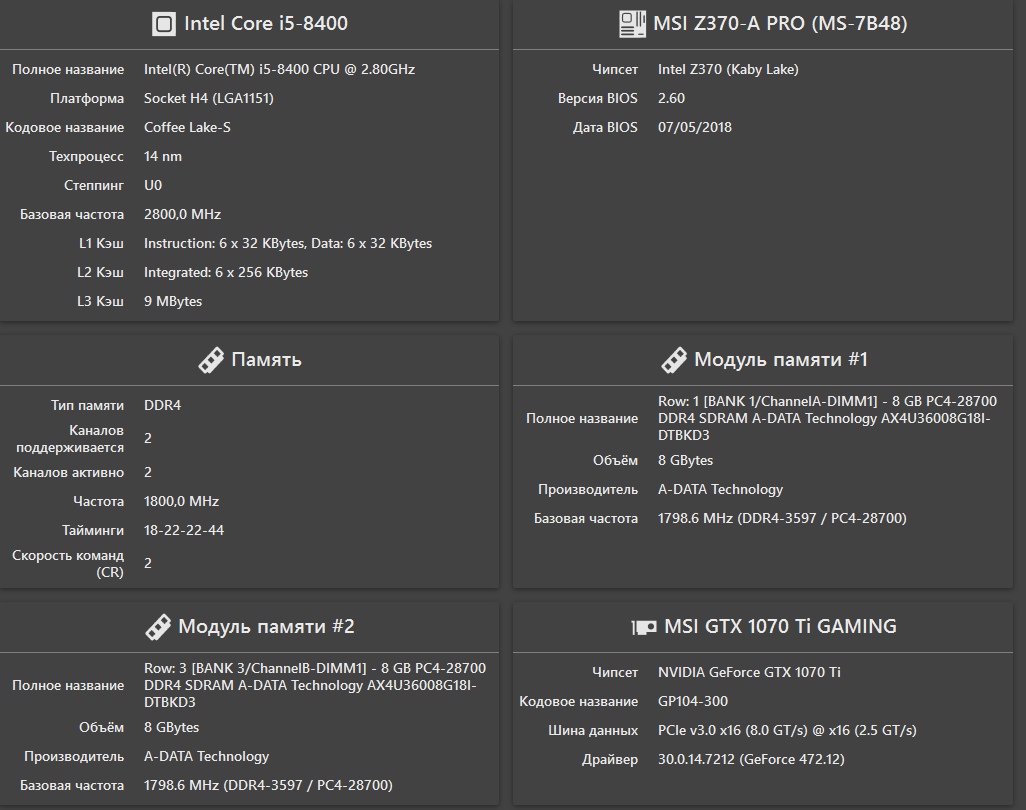The image size is (1026, 810).
Task: Click the Socket H4 (LGA1151) platform value
Action: coord(209,98)
